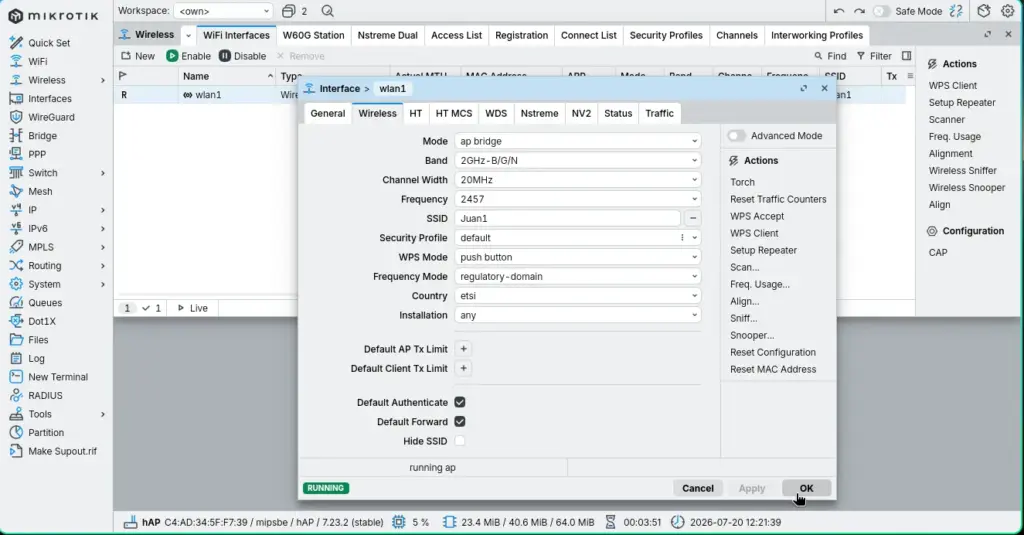Click Make Supout.rif in sidebar

pos(62,451)
